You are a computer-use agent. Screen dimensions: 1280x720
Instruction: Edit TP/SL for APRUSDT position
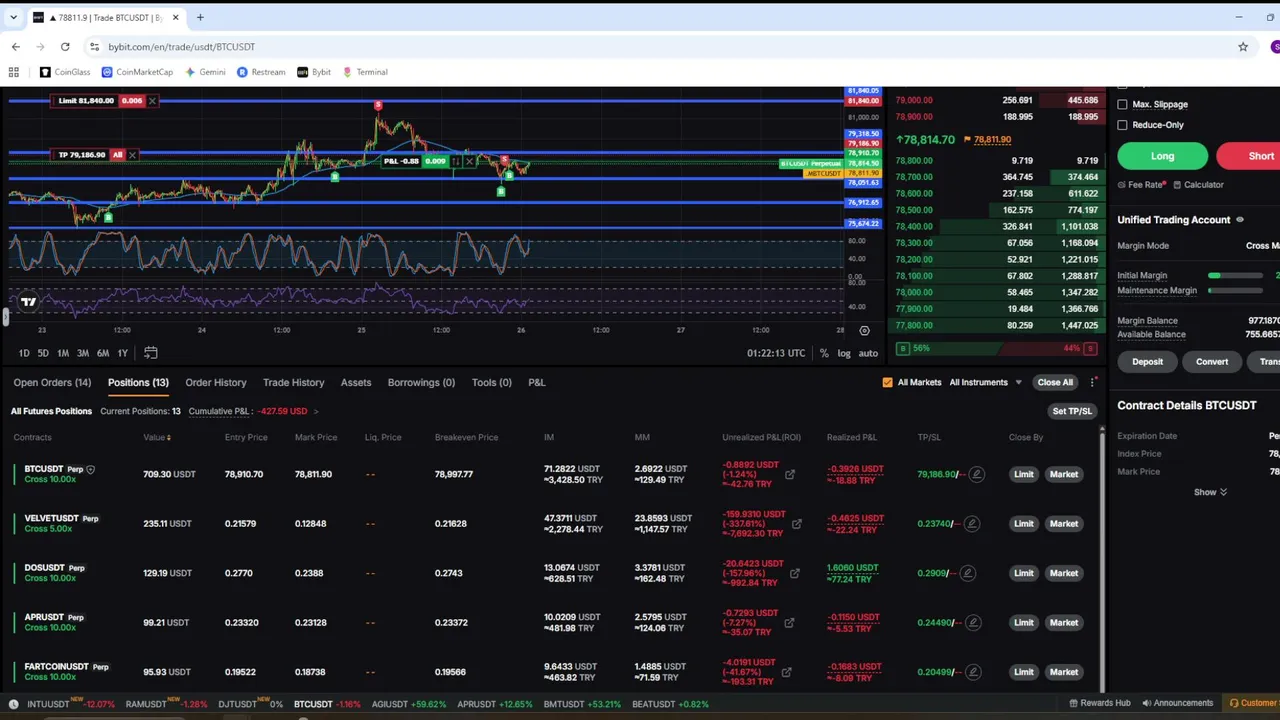[971, 622]
